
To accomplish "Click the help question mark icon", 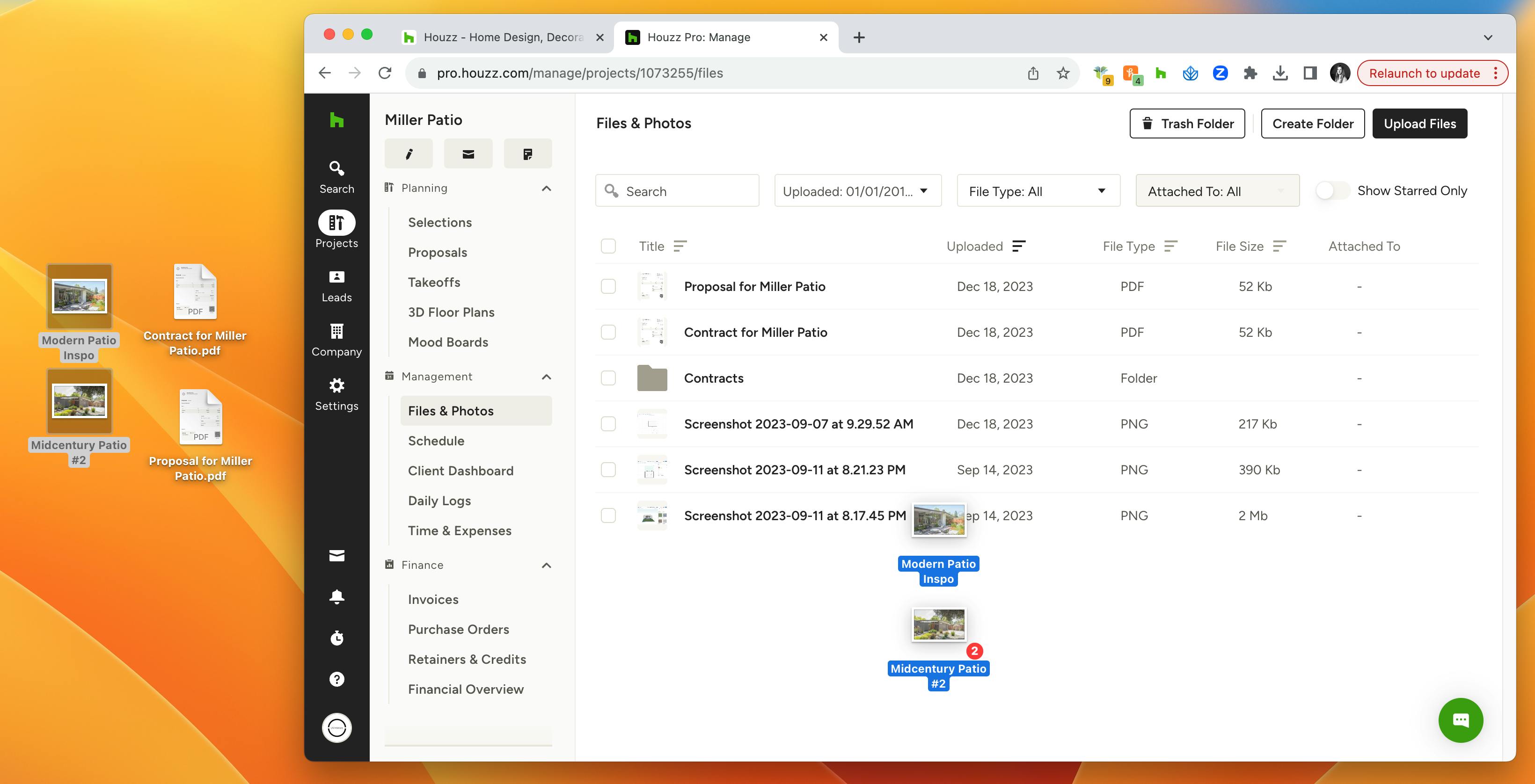I will pyautogui.click(x=336, y=679).
